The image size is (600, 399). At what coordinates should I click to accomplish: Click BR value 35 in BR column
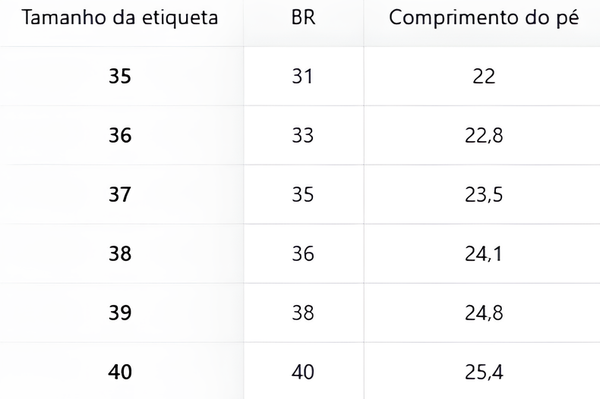(x=303, y=194)
